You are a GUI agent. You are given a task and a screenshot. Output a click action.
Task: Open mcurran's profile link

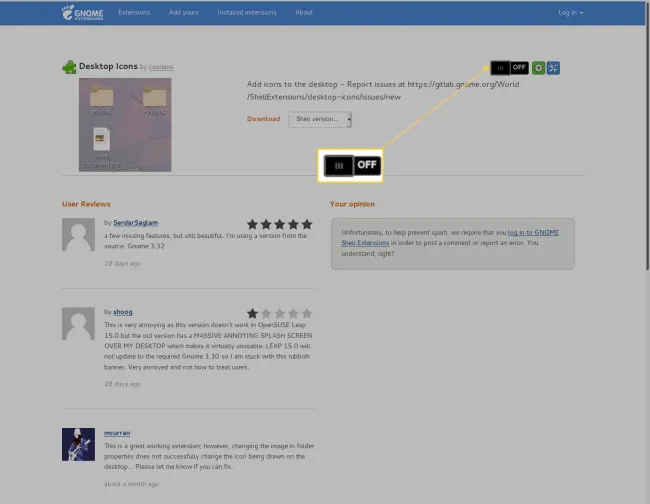(x=117, y=433)
